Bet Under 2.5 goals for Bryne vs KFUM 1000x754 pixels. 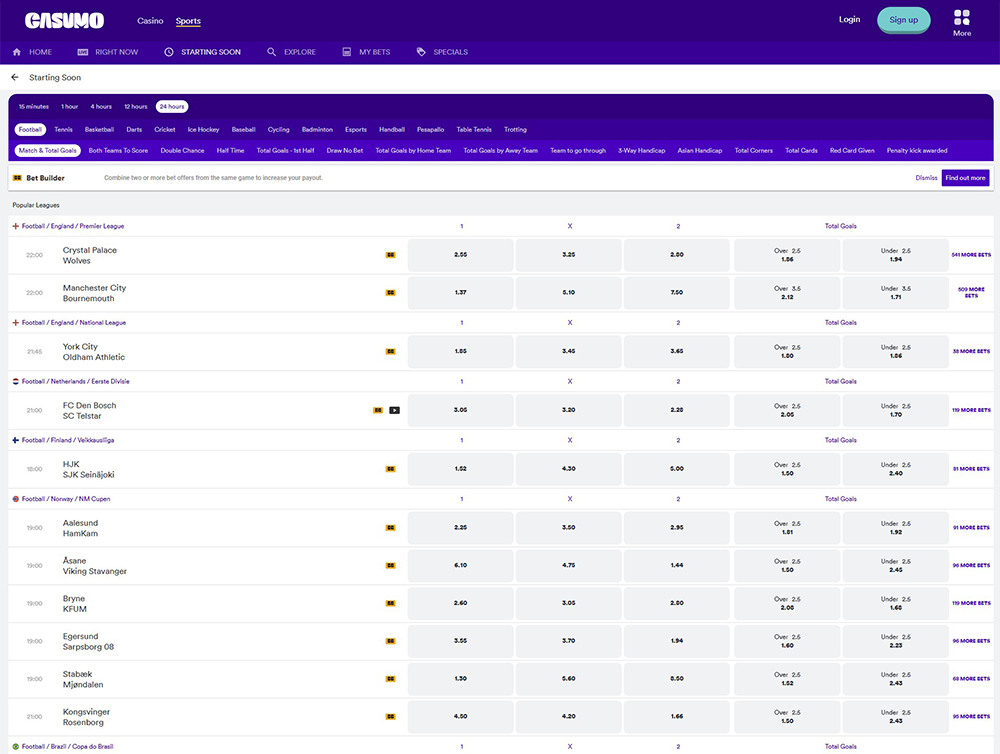895,603
